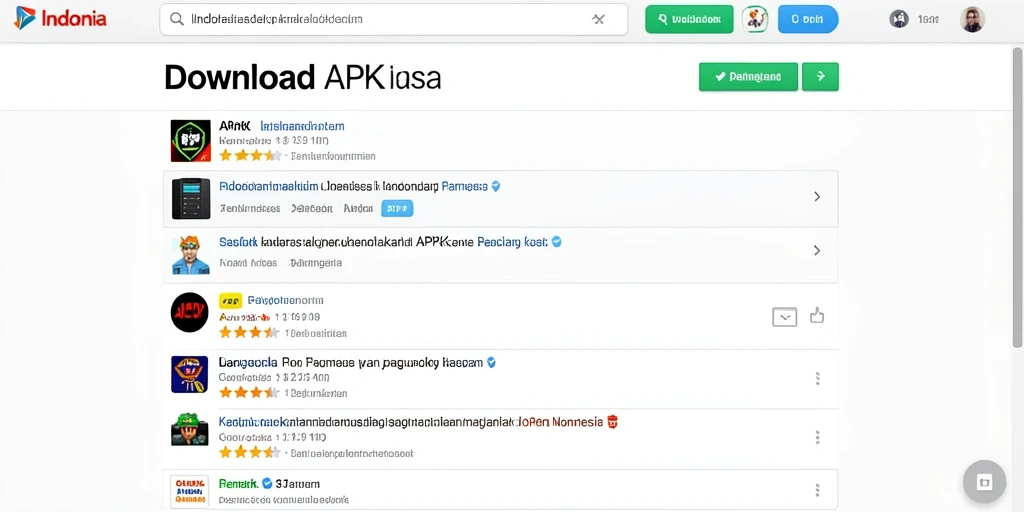The image size is (1024, 512).
Task: Open the "Renark." row logo thumbnail
Action: coord(189,492)
